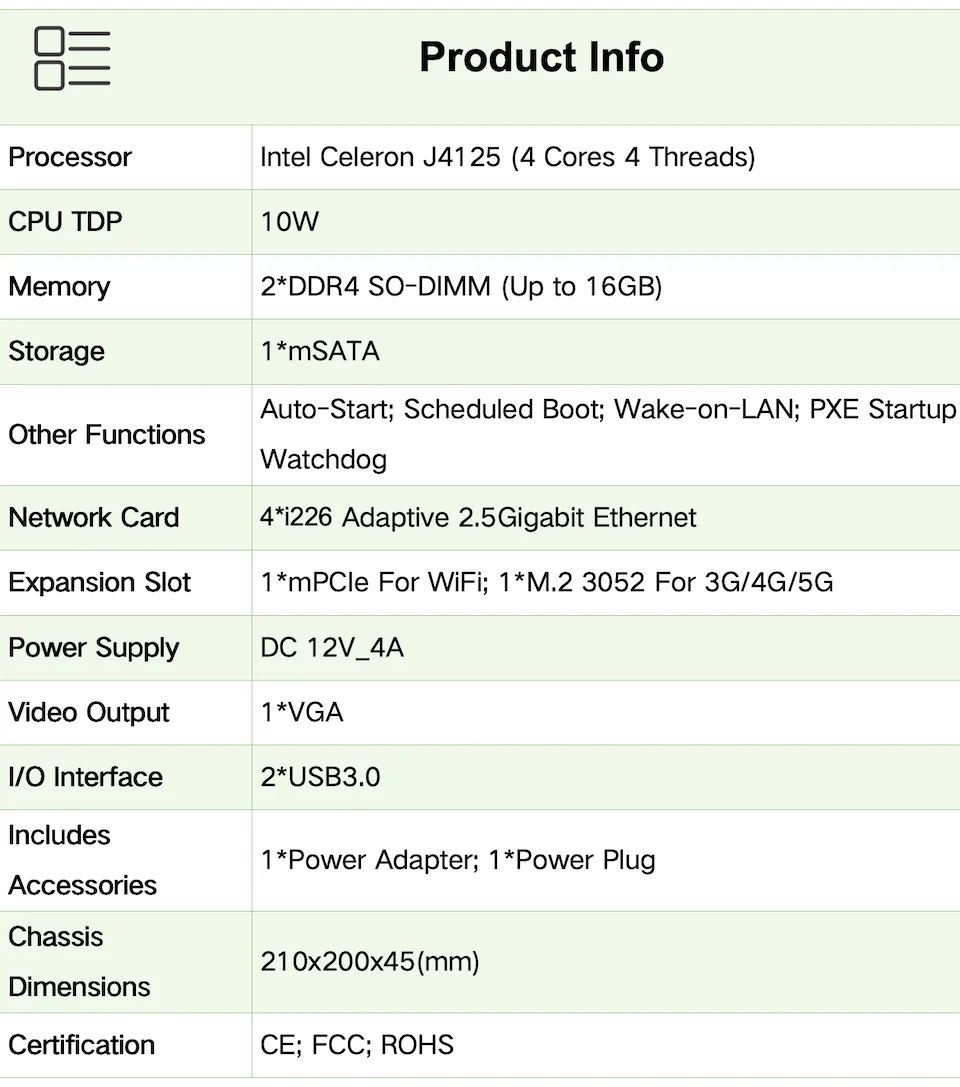Select the DC 12V_4A value
This screenshot has height=1087, width=960.
click(332, 648)
